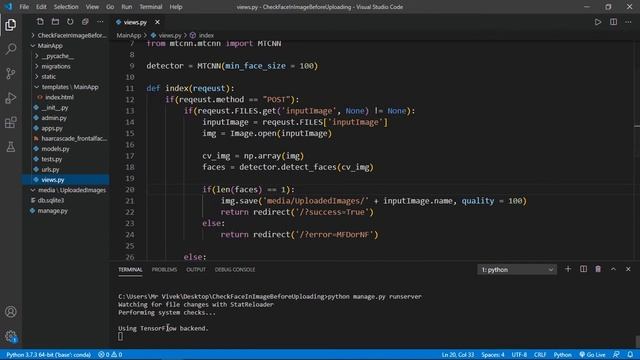Open the Selection menu
Screen dimensions: 640x360
click(x=66, y=7)
